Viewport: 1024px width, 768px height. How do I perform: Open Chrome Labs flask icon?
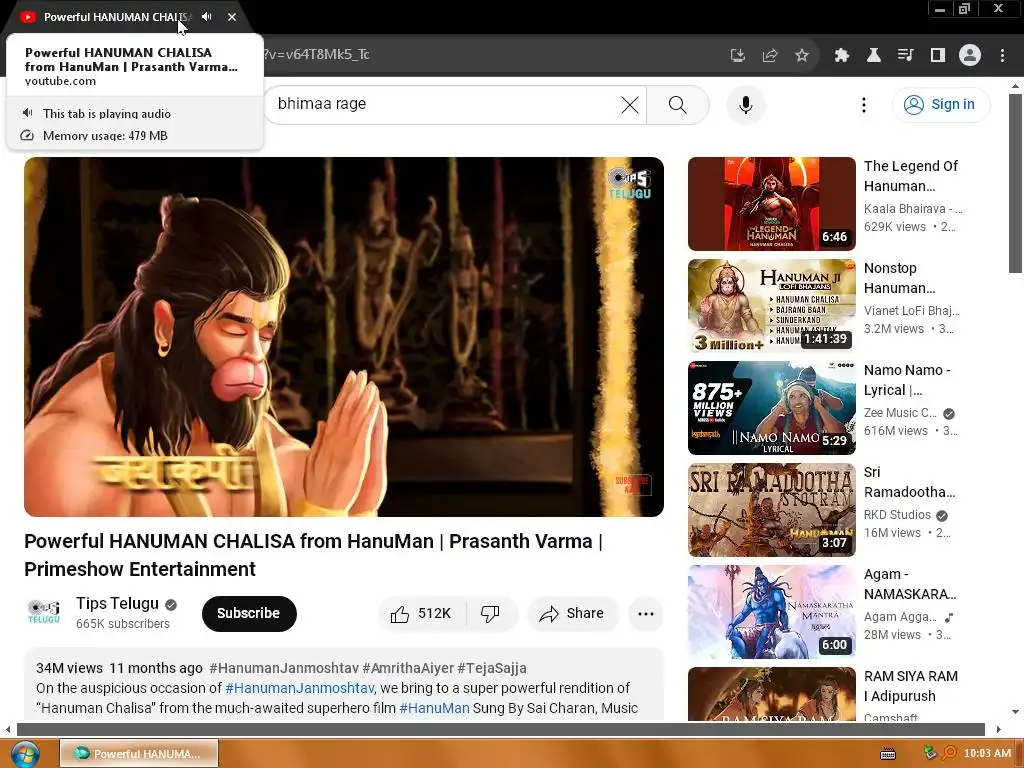[x=874, y=56]
